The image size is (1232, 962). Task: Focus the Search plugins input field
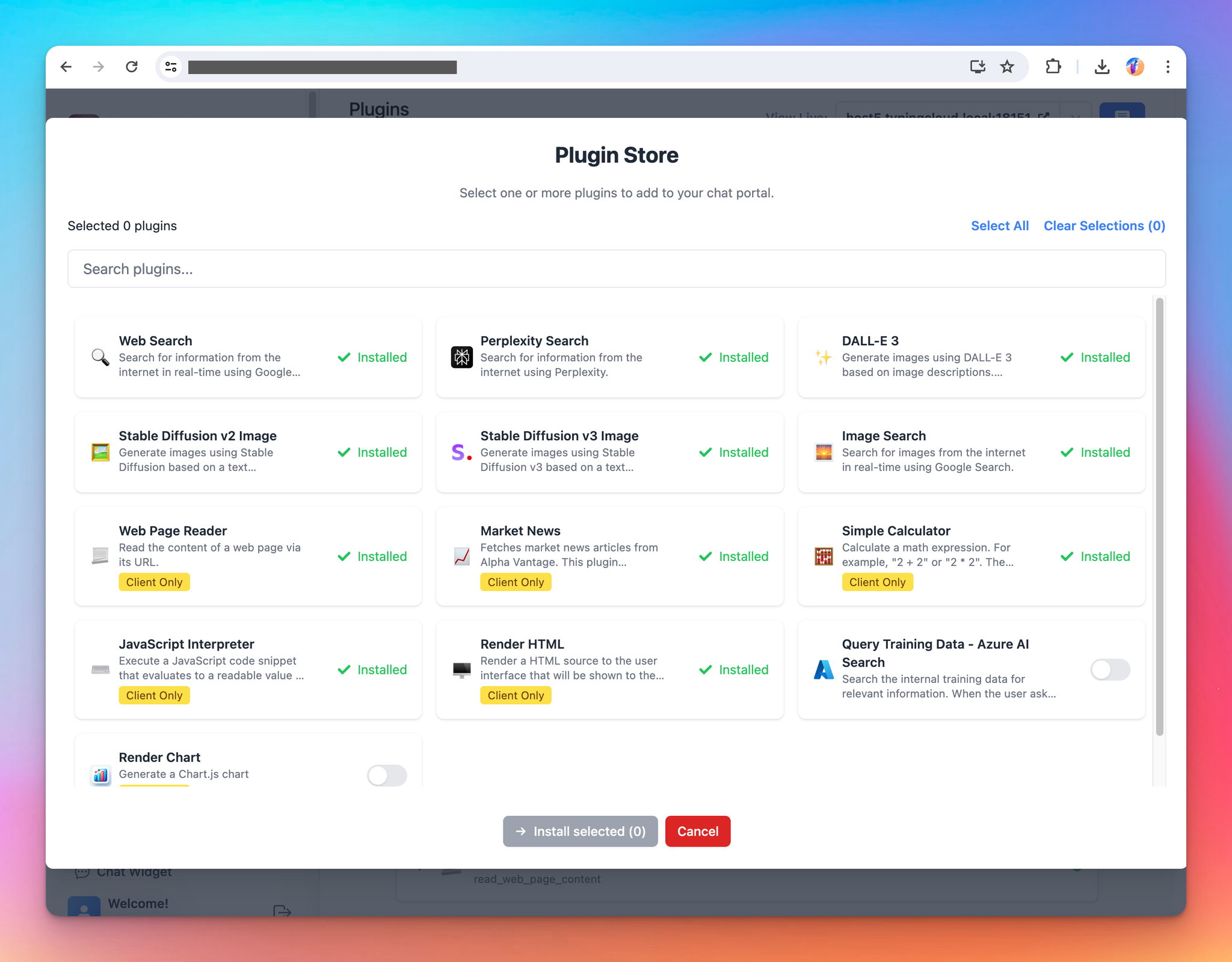point(617,269)
